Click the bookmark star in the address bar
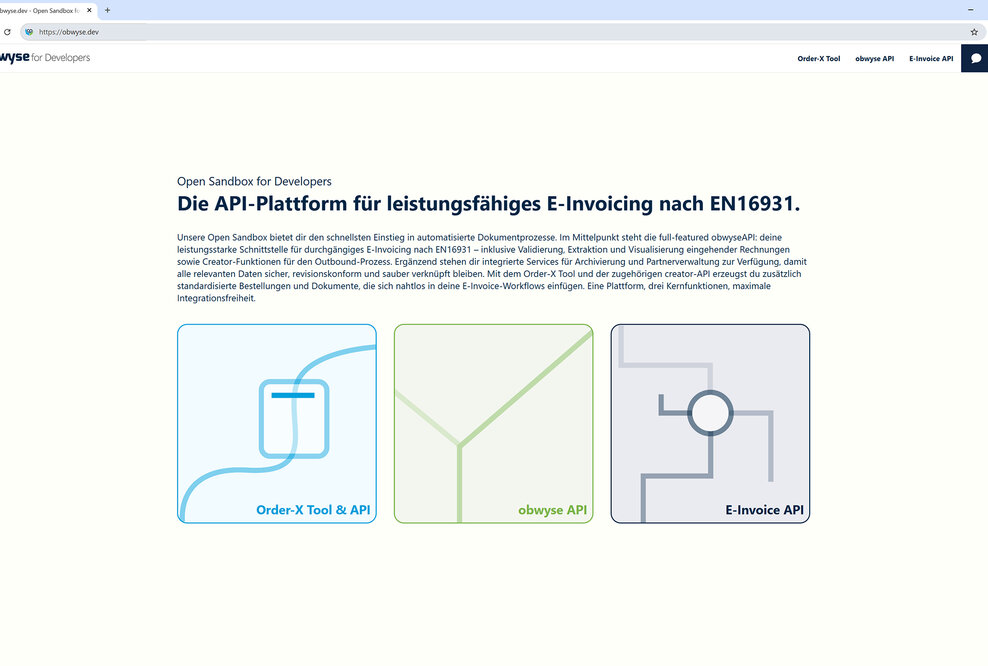This screenshot has height=666, width=988. tap(973, 31)
